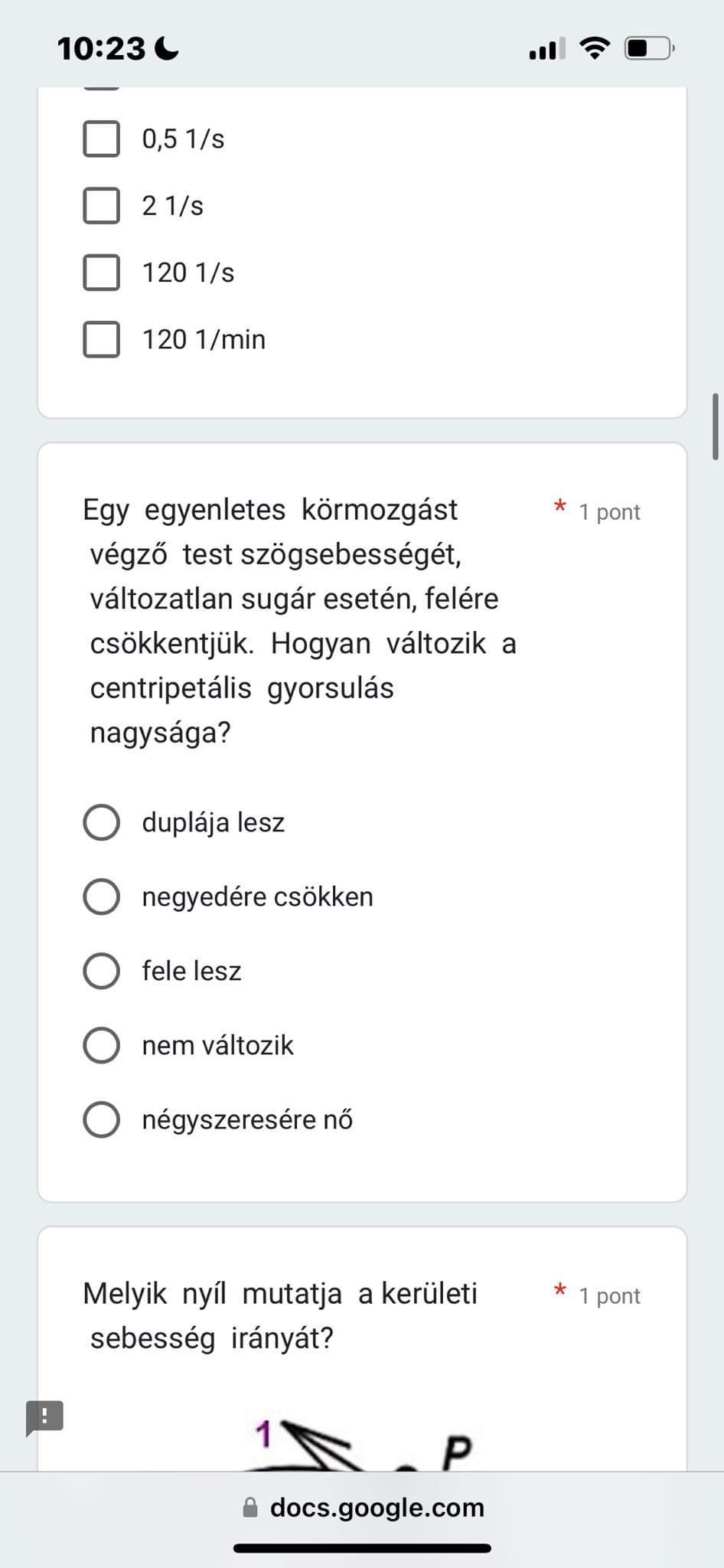Select the 'duplája lesz' radio option

click(x=101, y=822)
